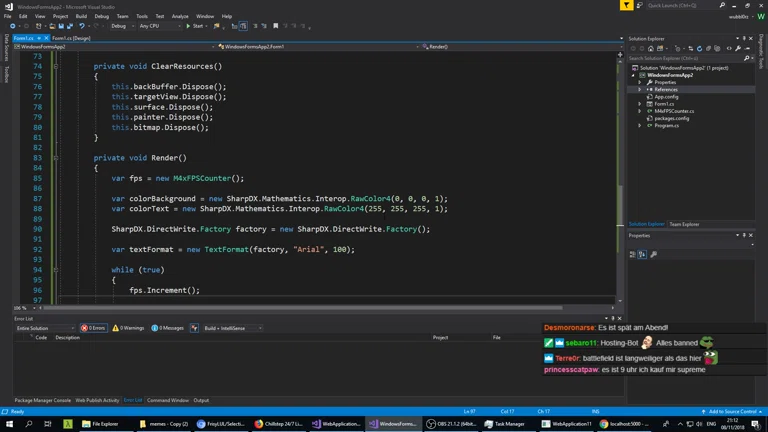Viewport: 768px width, 432px height.
Task: Open the Debug configuration dropdown
Action: pos(122,26)
